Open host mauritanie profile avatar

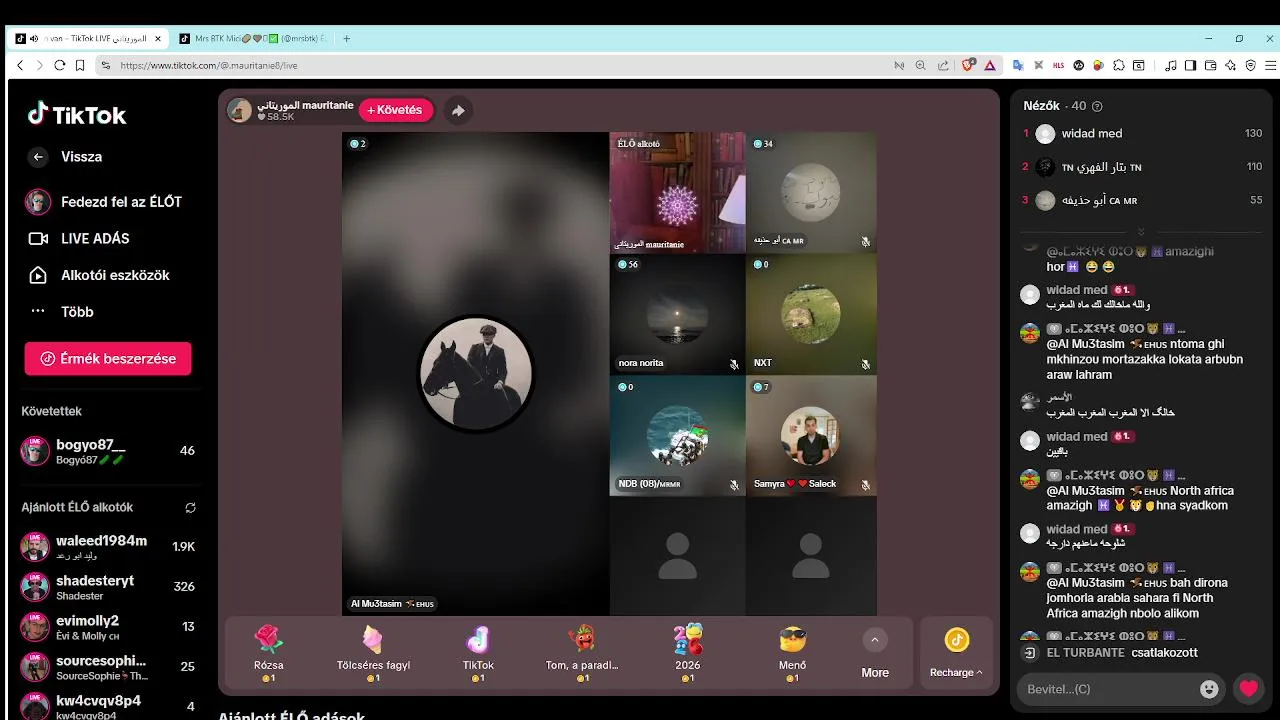(240, 110)
